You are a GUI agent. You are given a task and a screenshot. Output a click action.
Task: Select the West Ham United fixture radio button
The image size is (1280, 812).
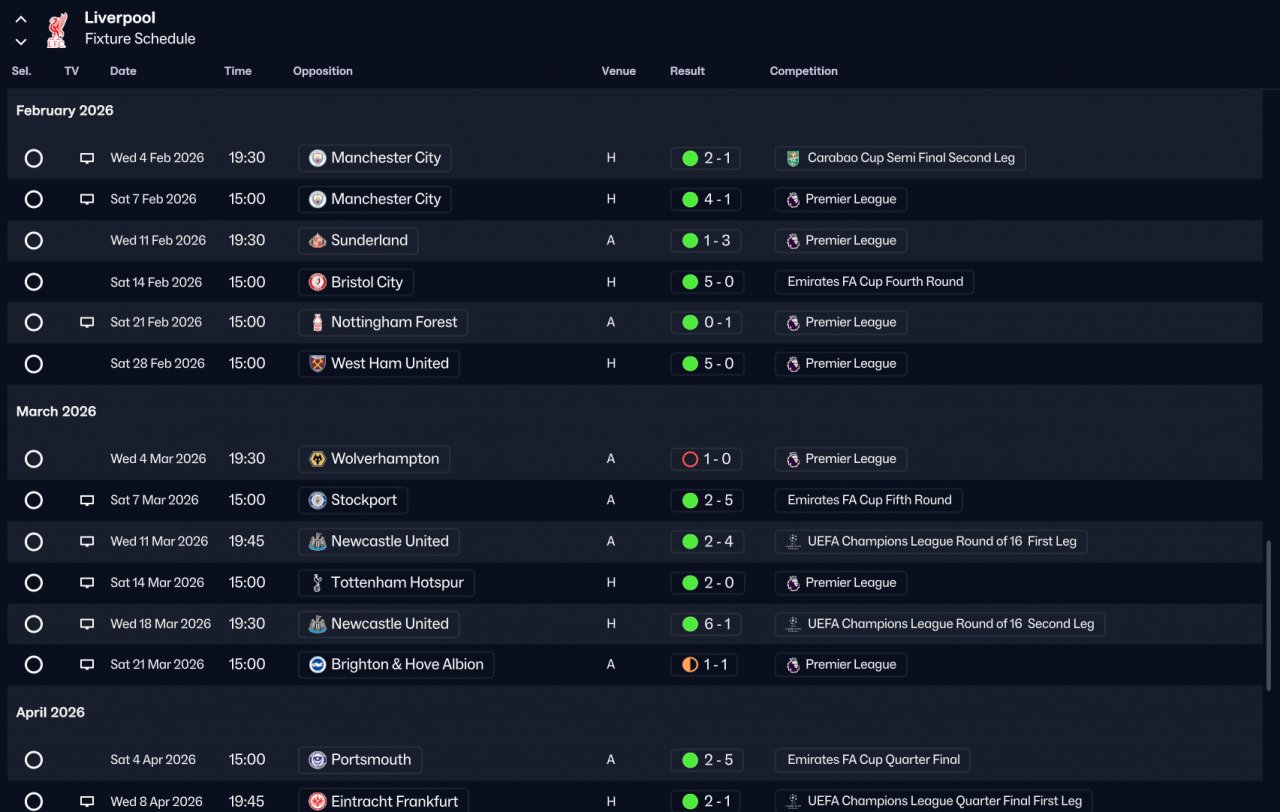click(x=34, y=364)
